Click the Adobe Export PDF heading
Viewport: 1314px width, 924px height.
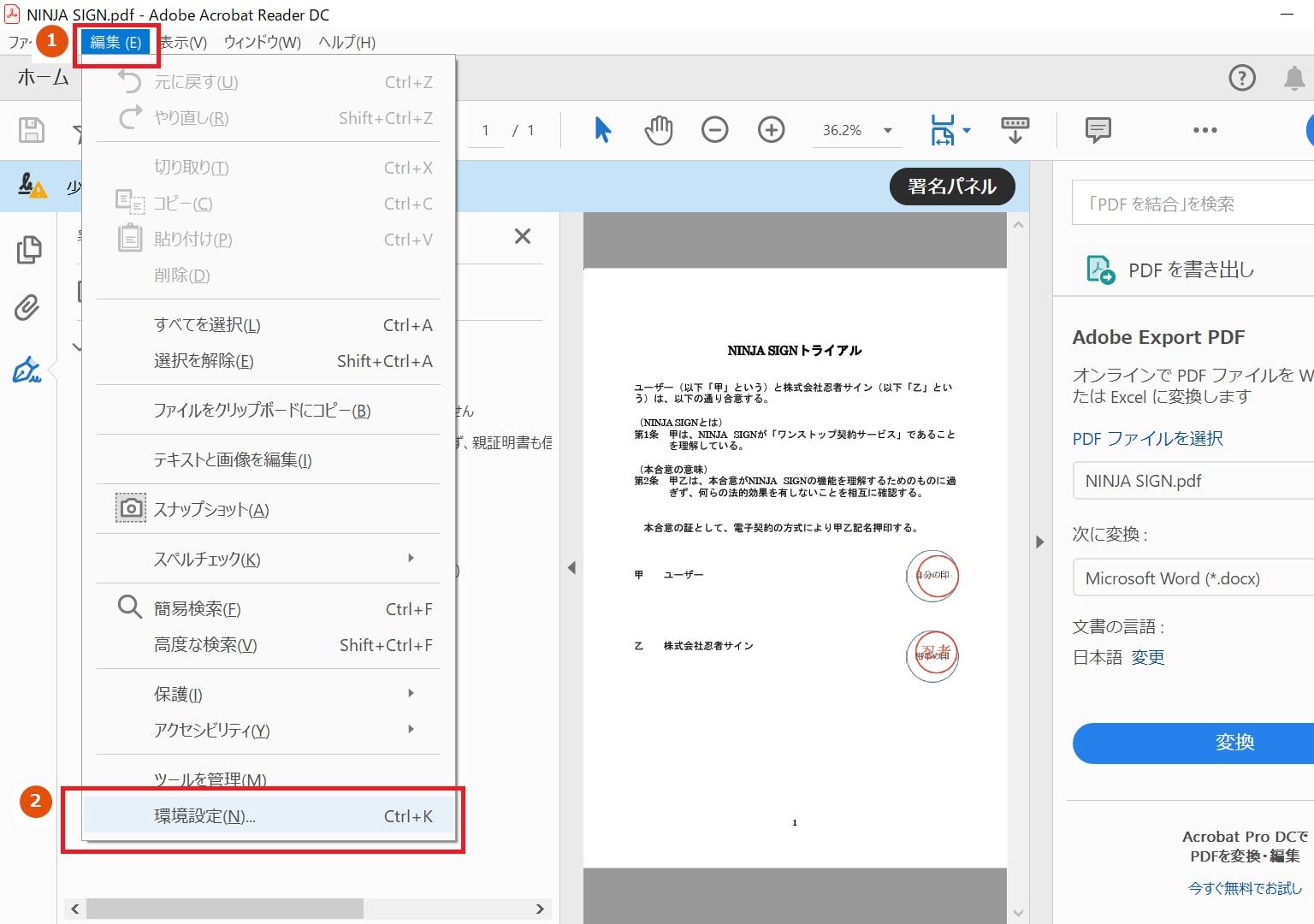tap(1158, 337)
